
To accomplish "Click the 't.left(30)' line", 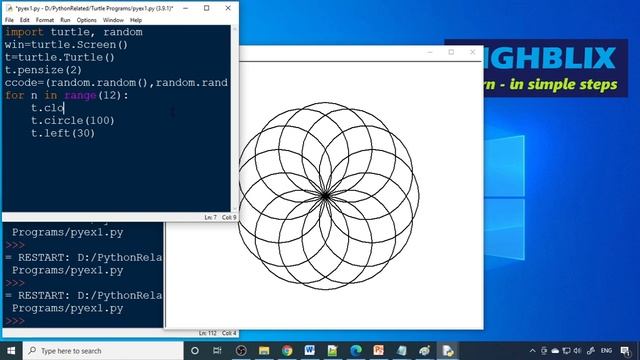I will pos(63,133).
